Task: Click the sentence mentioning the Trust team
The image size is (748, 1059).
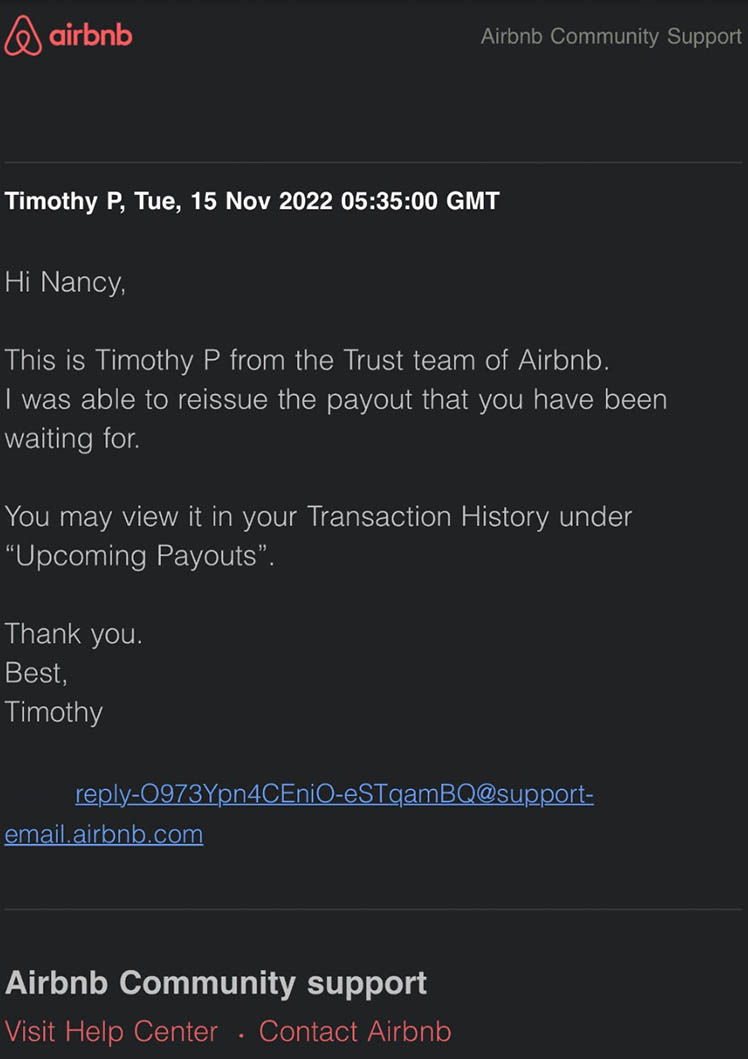Action: click(307, 359)
